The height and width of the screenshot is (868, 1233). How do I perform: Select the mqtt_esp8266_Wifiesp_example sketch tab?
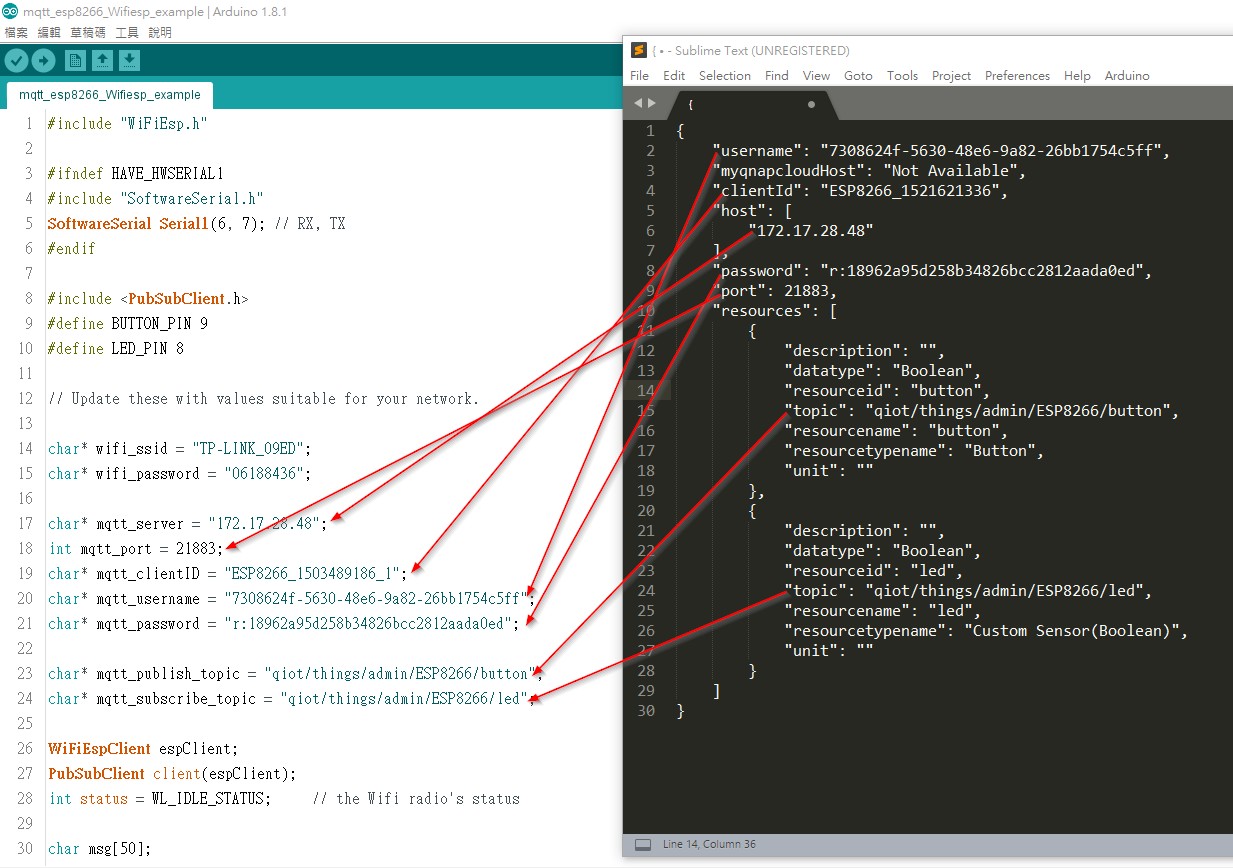coord(110,95)
